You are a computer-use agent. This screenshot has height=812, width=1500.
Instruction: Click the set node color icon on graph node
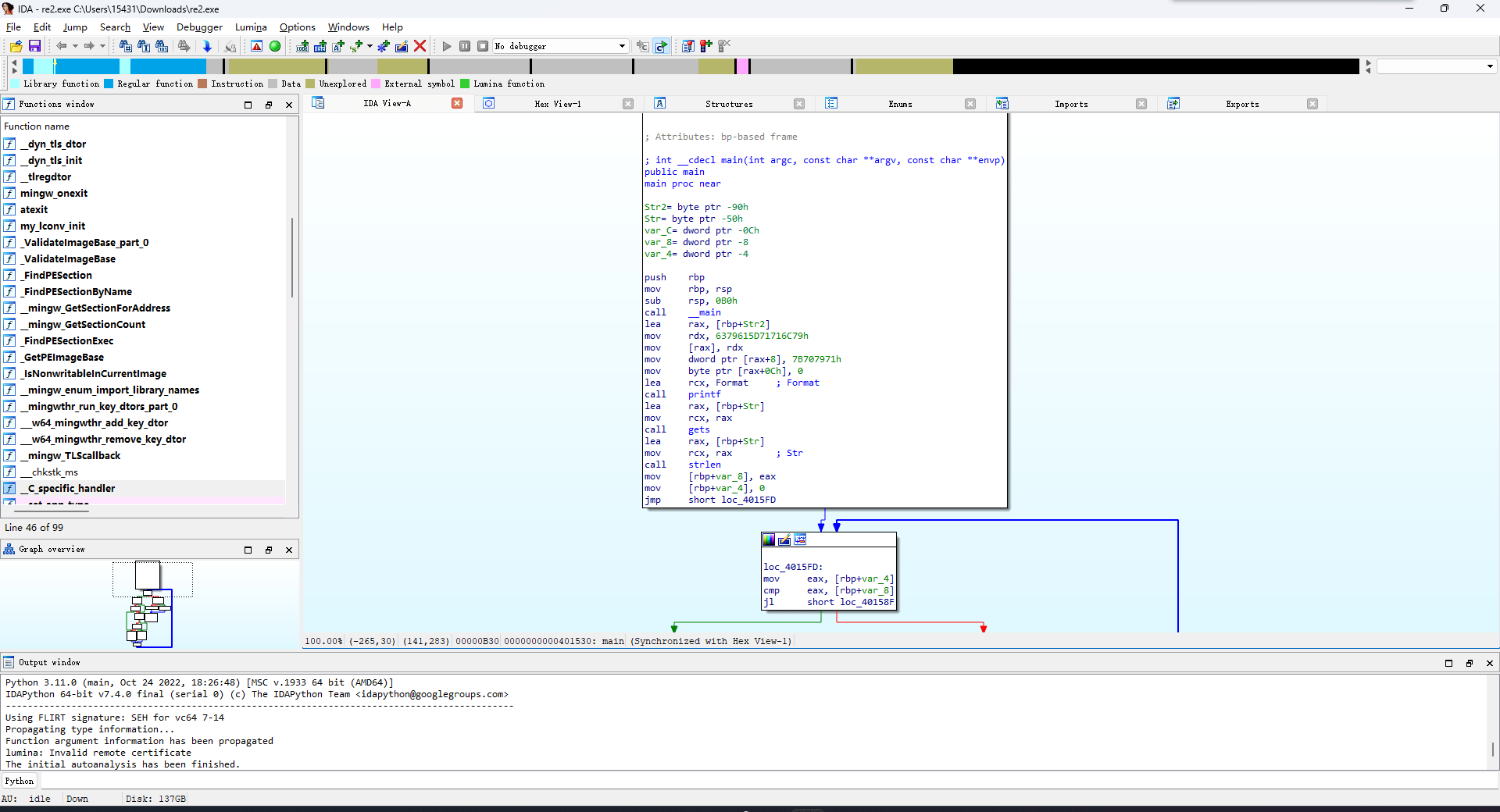(x=769, y=540)
